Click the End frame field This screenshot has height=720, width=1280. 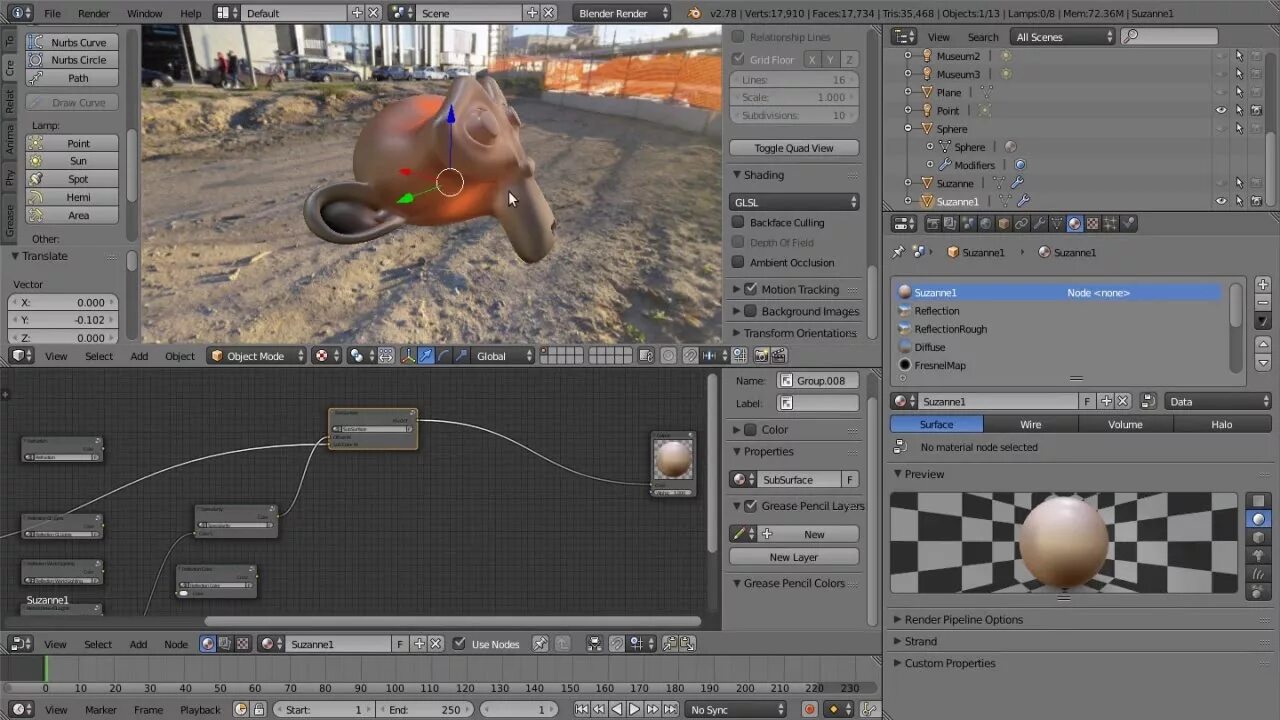point(423,709)
